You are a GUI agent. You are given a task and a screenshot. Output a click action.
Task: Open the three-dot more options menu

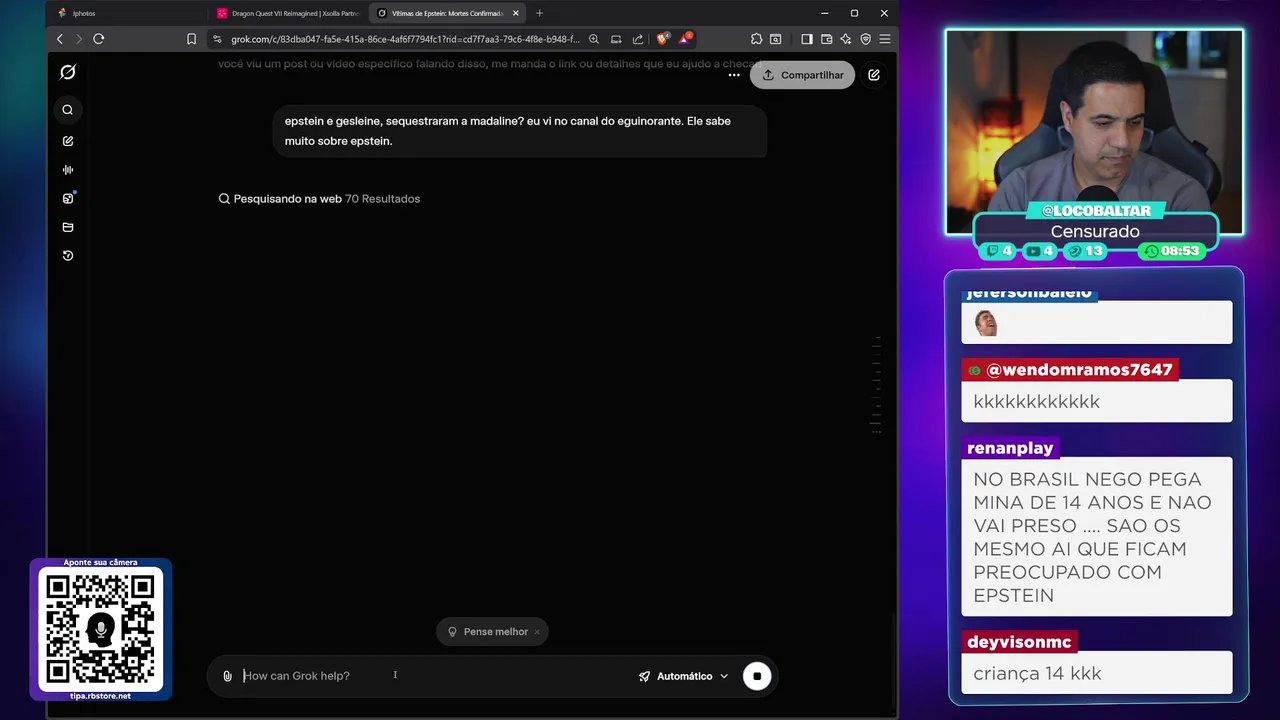[x=734, y=75]
